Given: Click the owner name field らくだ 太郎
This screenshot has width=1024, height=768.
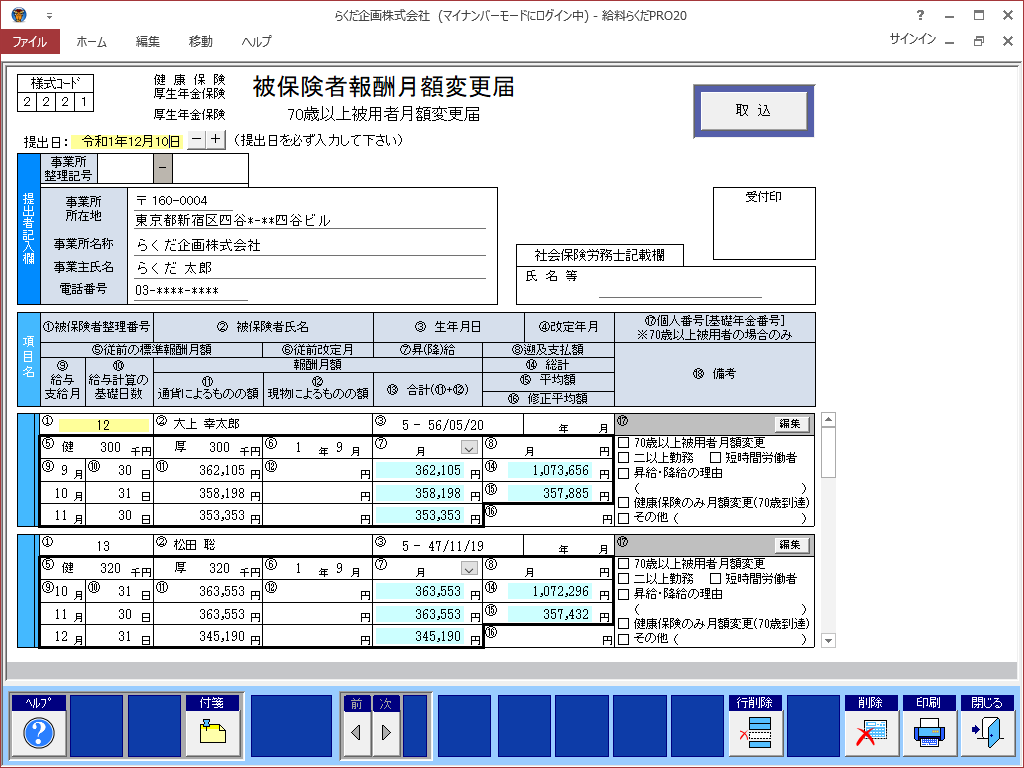Looking at the screenshot, I should (310, 268).
